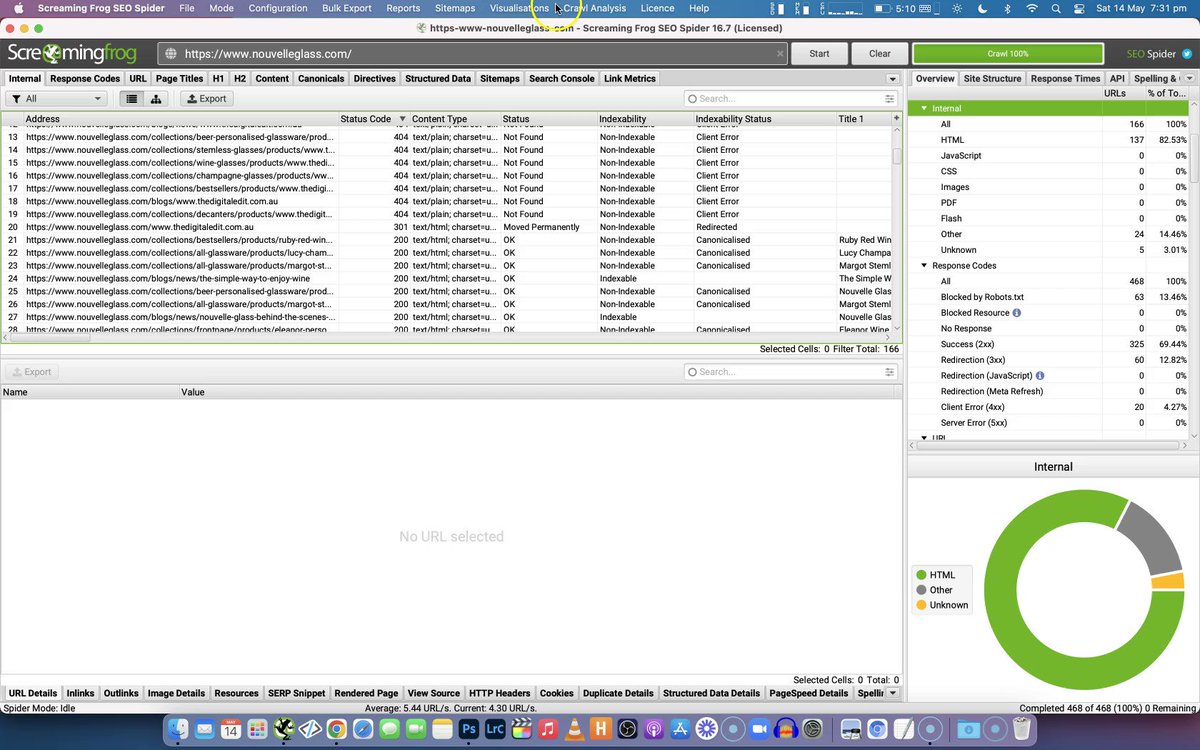The width and height of the screenshot is (1200, 750).
Task: Click info icon beside Blocked Resource
Action: coord(1017,313)
